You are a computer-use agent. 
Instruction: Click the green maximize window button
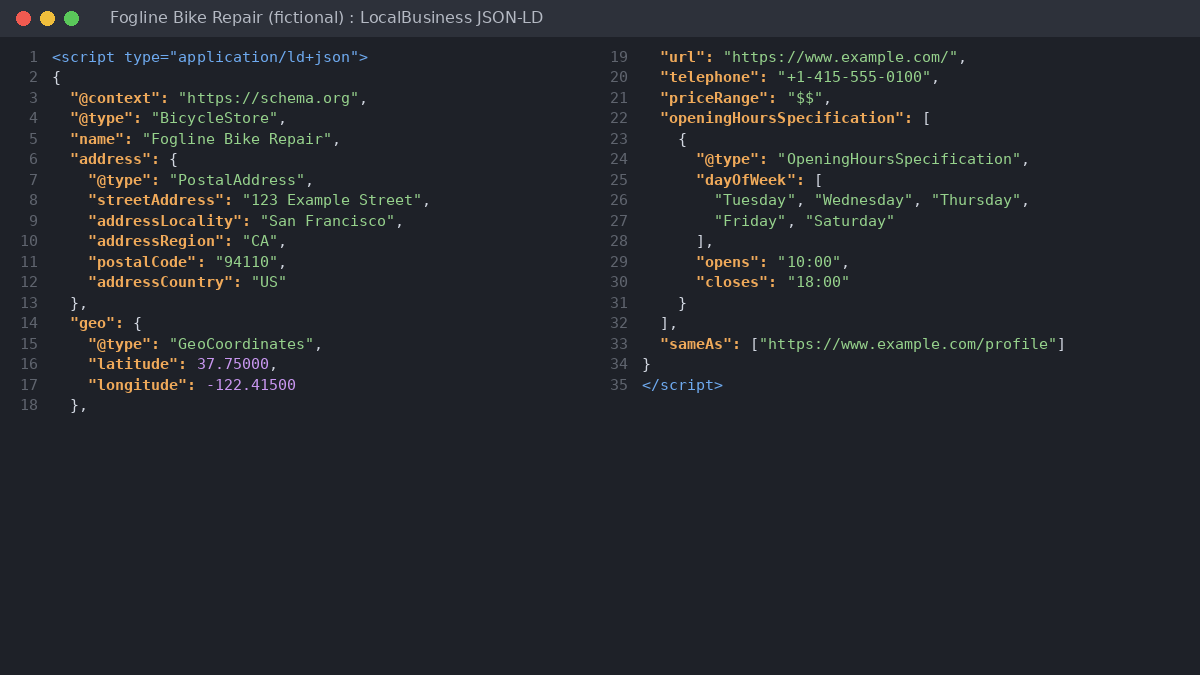[71, 18]
